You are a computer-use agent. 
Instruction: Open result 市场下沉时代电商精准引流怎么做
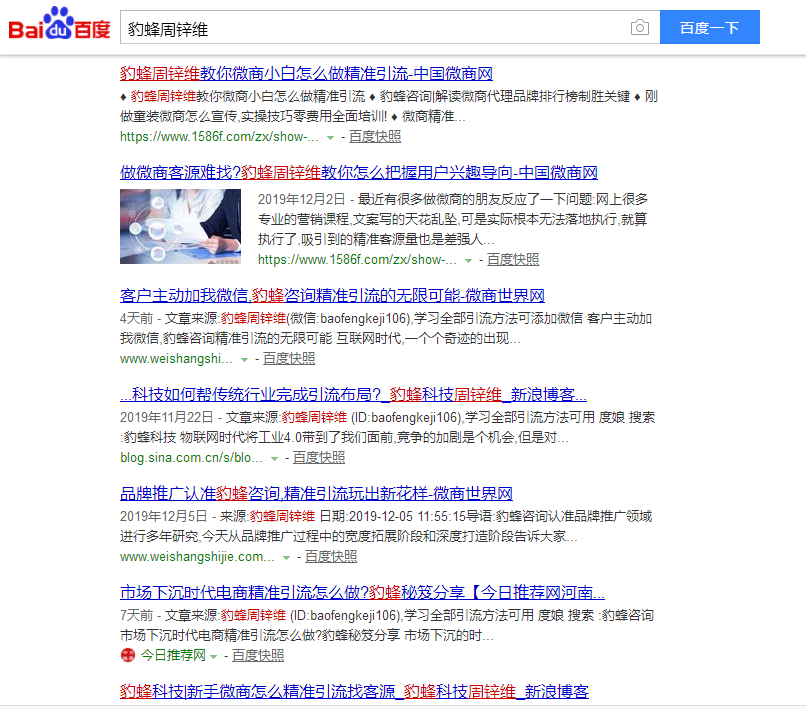click(362, 593)
